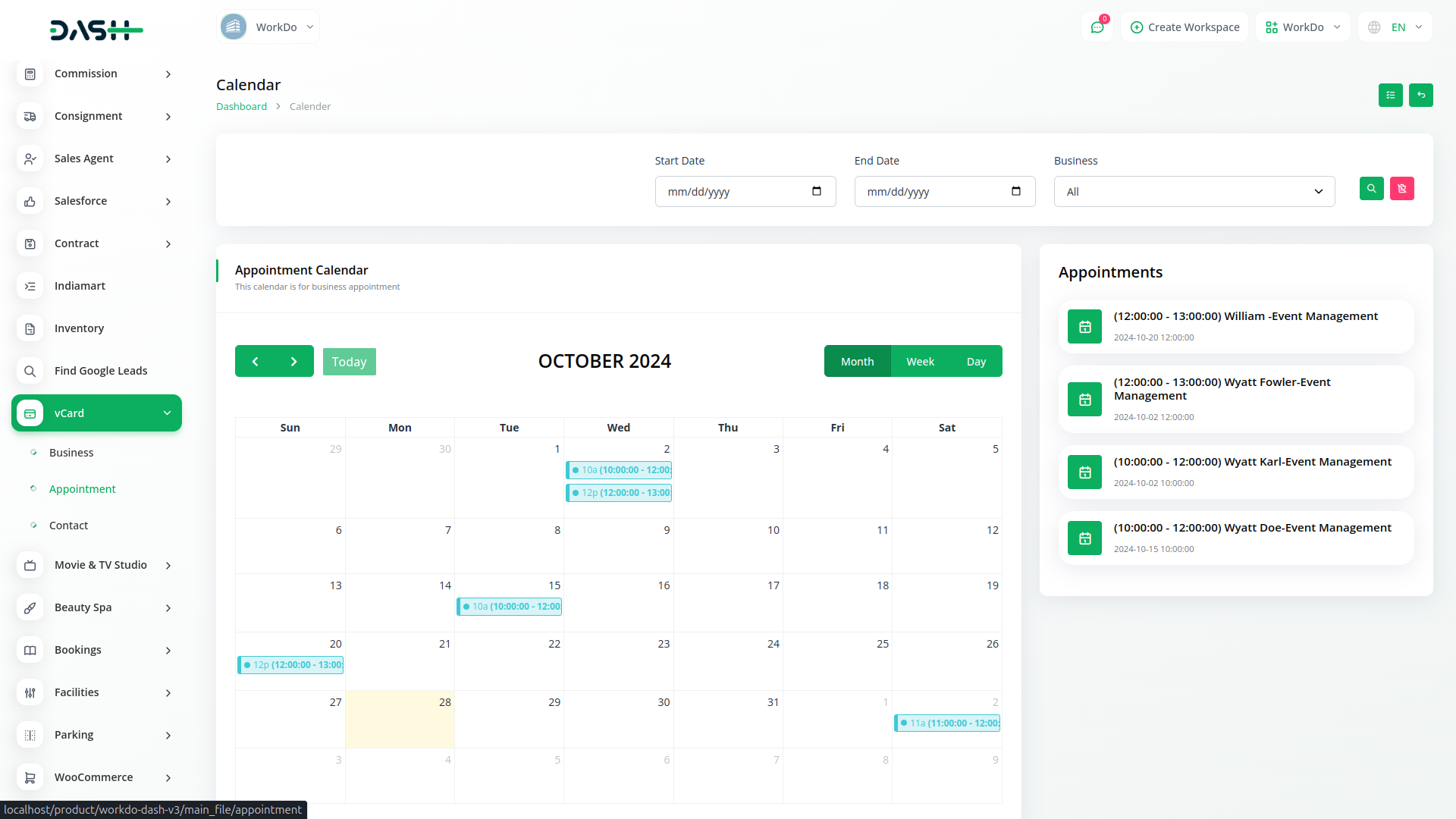
Task: Click the green back arrow icon
Action: 1420,96
